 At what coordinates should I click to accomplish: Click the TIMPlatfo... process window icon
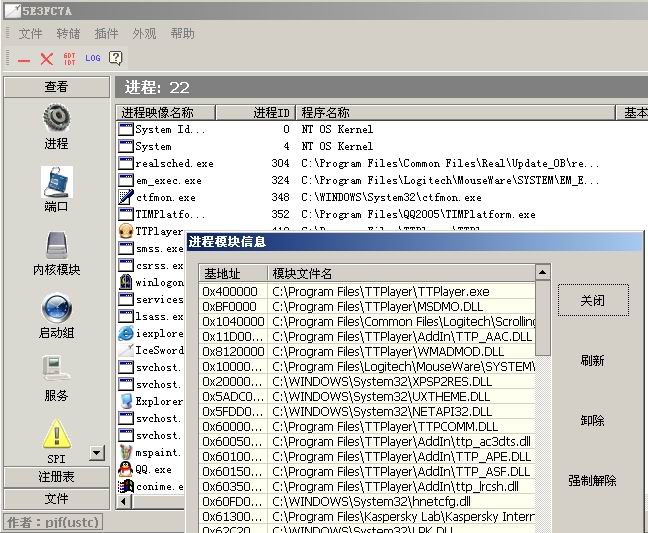126,214
